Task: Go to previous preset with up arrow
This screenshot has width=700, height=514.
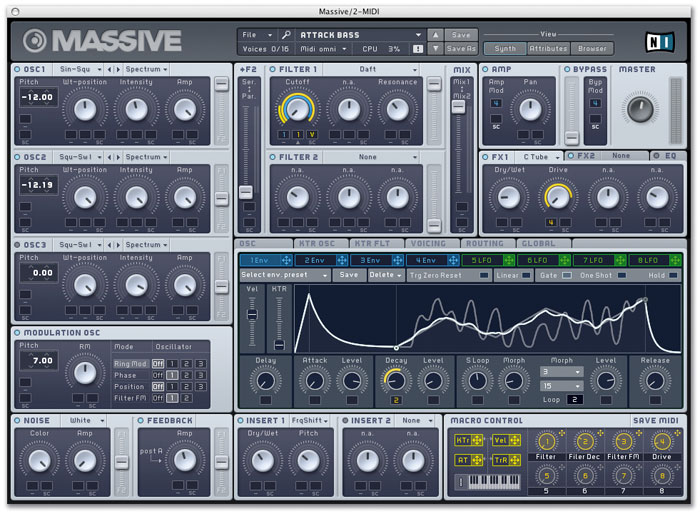Action: point(435,35)
